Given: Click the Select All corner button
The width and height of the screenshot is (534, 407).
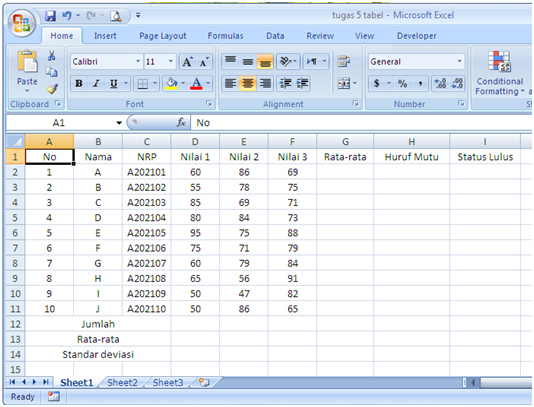Looking at the screenshot, I should point(15,141).
